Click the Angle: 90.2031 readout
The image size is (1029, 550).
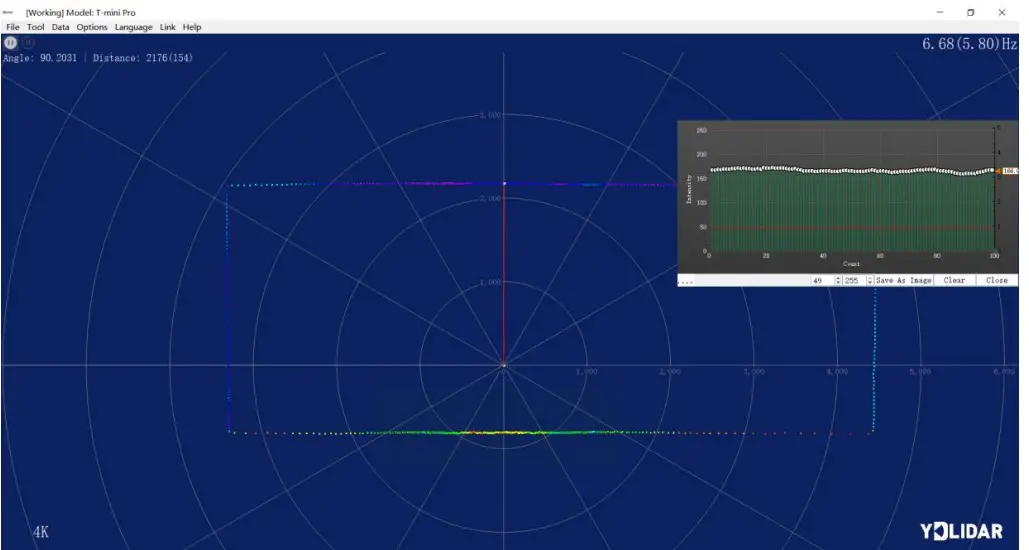[40, 58]
